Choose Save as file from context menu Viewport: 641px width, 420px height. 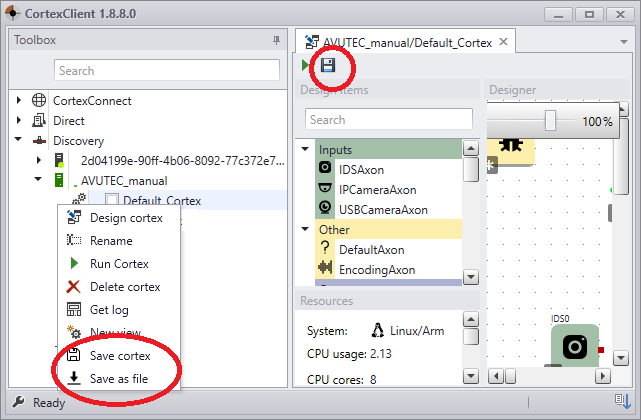119,378
